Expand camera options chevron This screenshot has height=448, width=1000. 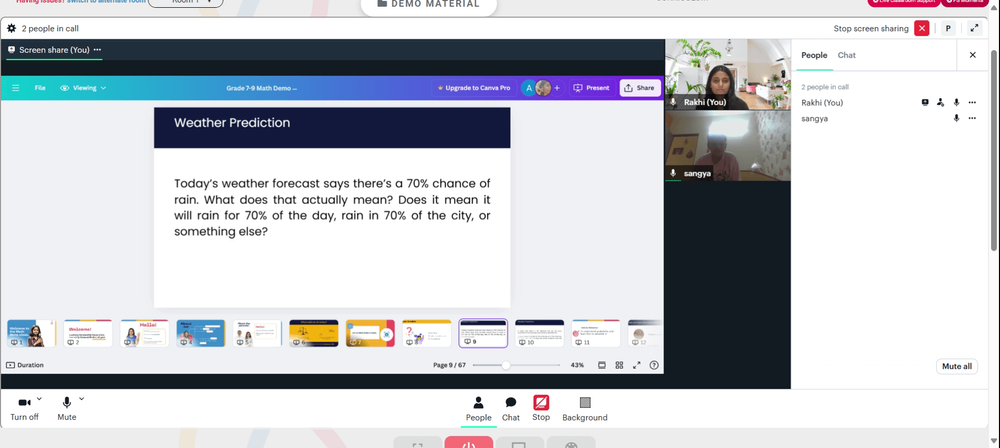pyautogui.click(x=39, y=399)
